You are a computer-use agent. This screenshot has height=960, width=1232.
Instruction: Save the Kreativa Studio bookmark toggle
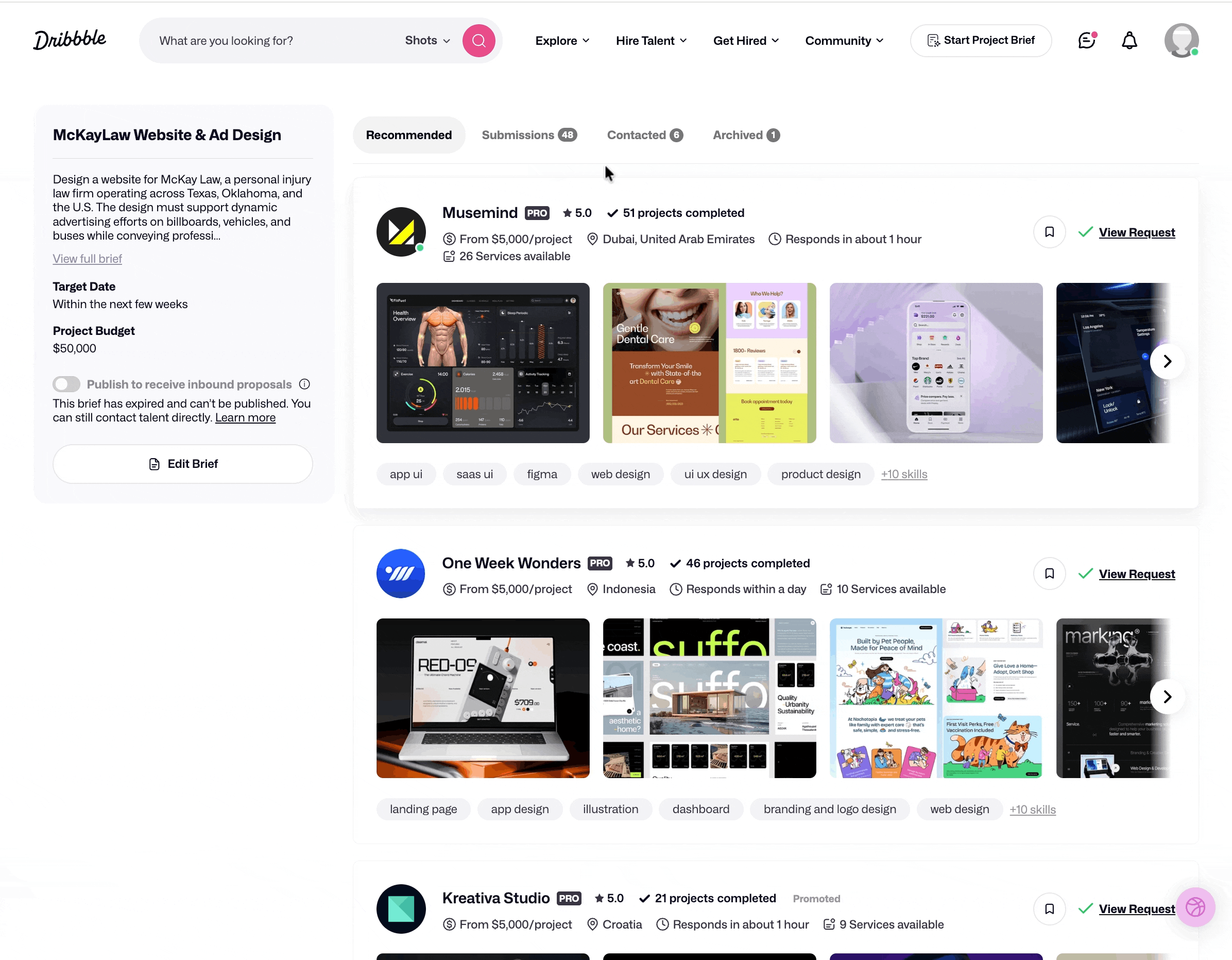pos(1049,908)
